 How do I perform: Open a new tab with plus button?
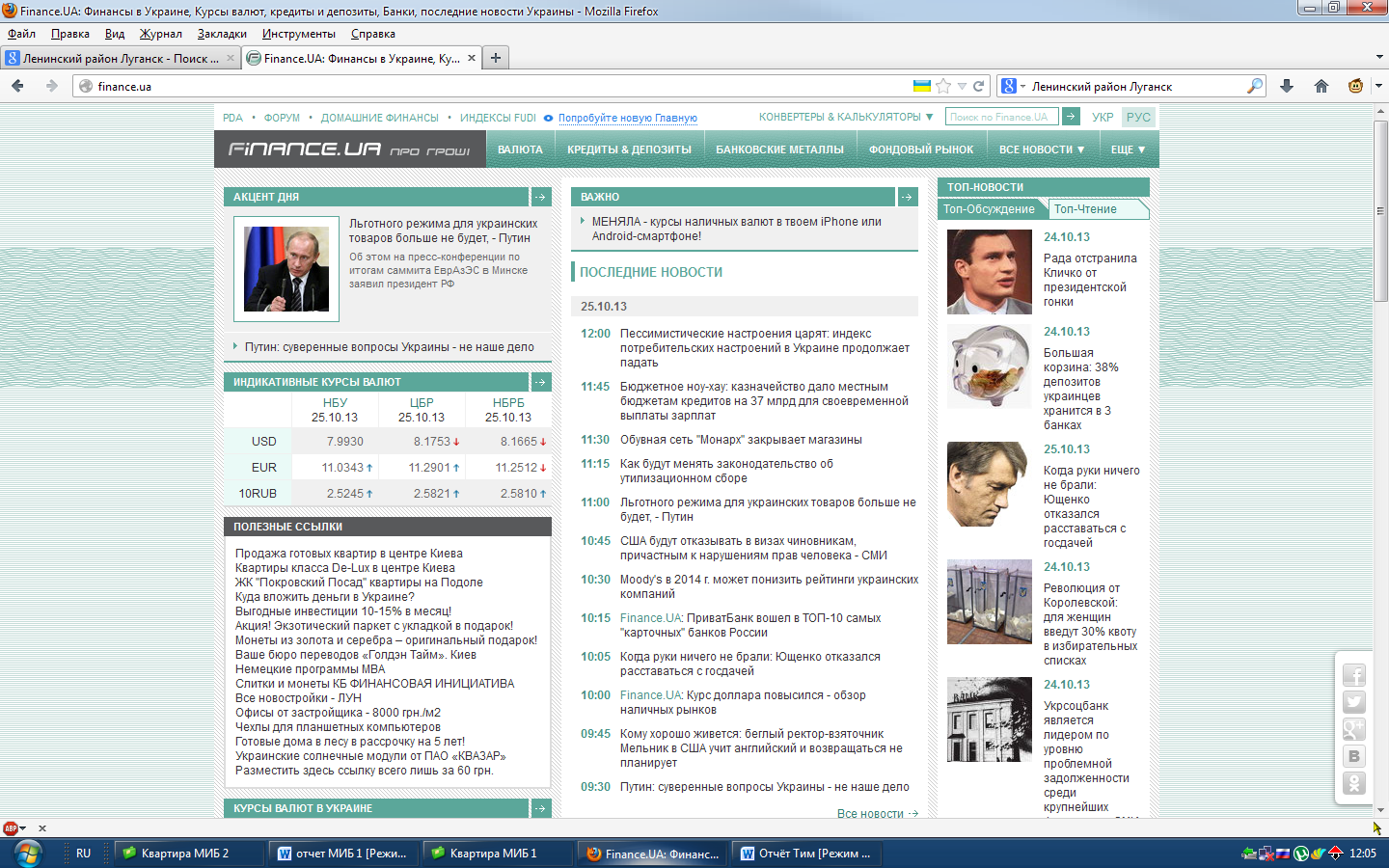coord(496,58)
